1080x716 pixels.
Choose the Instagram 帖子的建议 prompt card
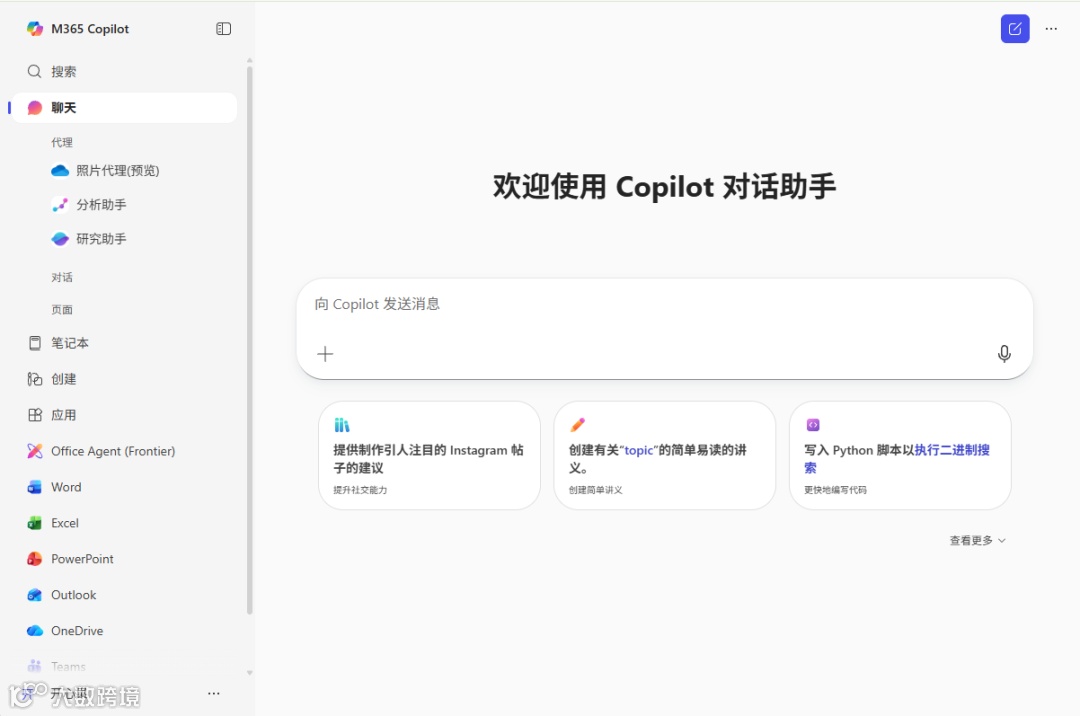pos(429,456)
